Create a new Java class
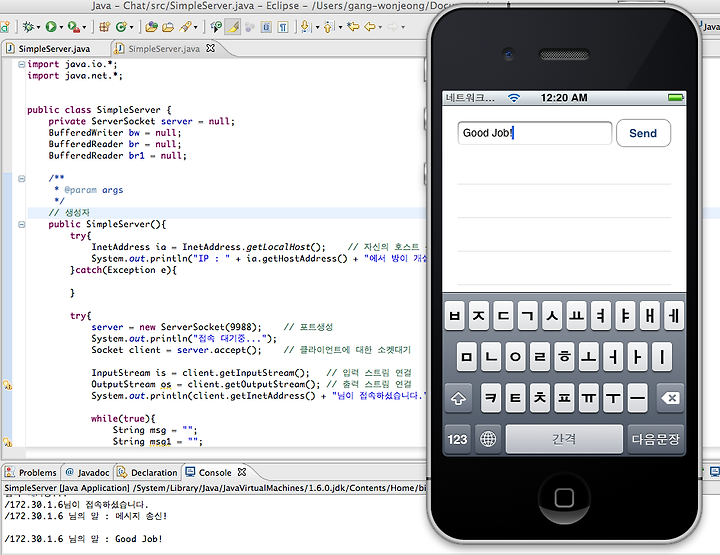The image size is (720, 555). pyautogui.click(x=121, y=27)
